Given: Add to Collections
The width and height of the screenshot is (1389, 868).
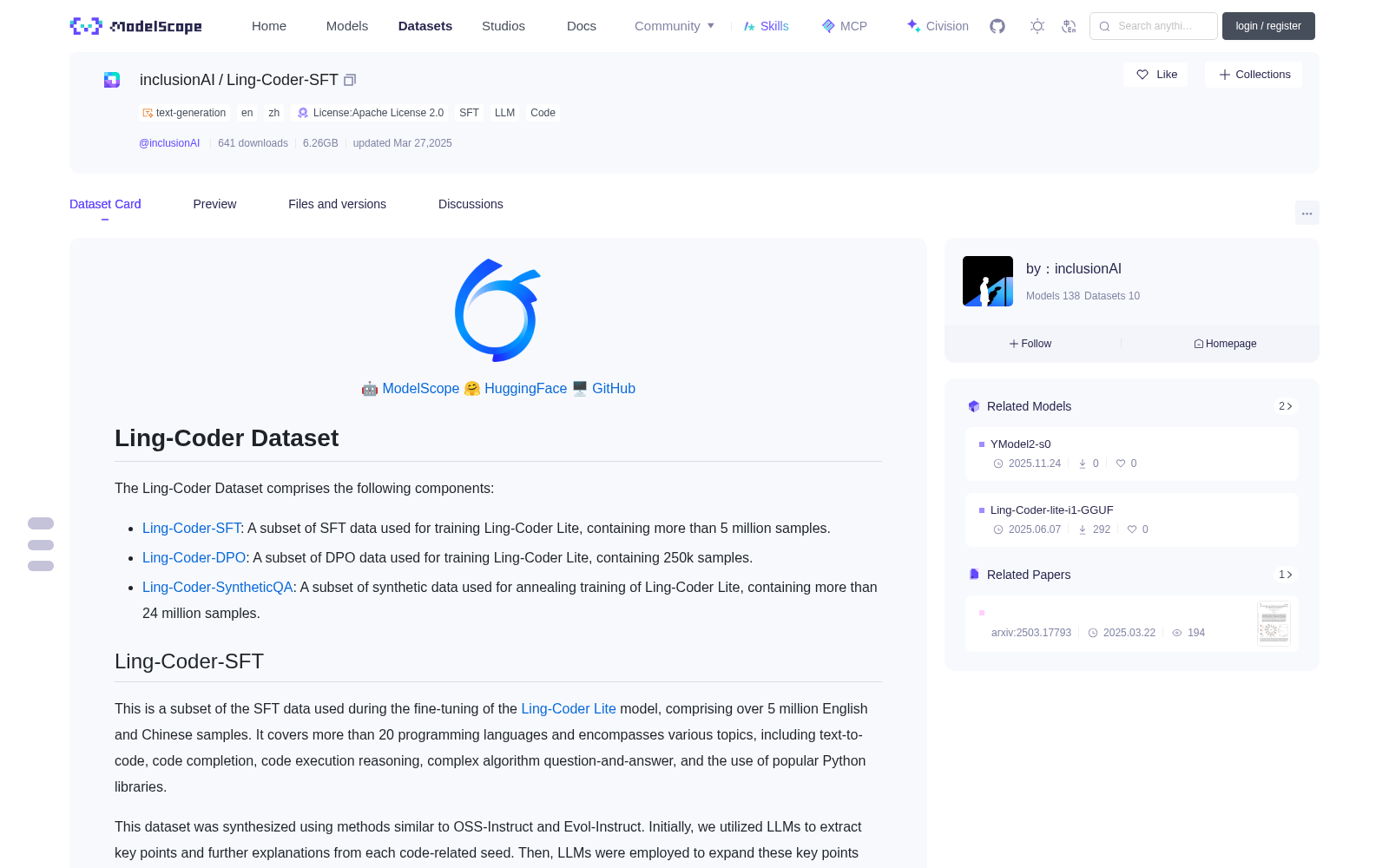Looking at the screenshot, I should tap(1254, 75).
